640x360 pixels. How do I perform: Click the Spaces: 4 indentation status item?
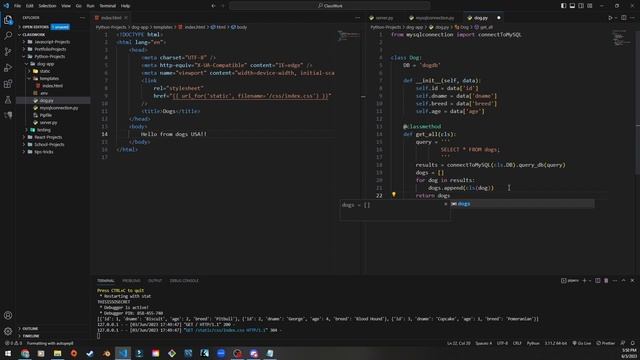(x=483, y=343)
